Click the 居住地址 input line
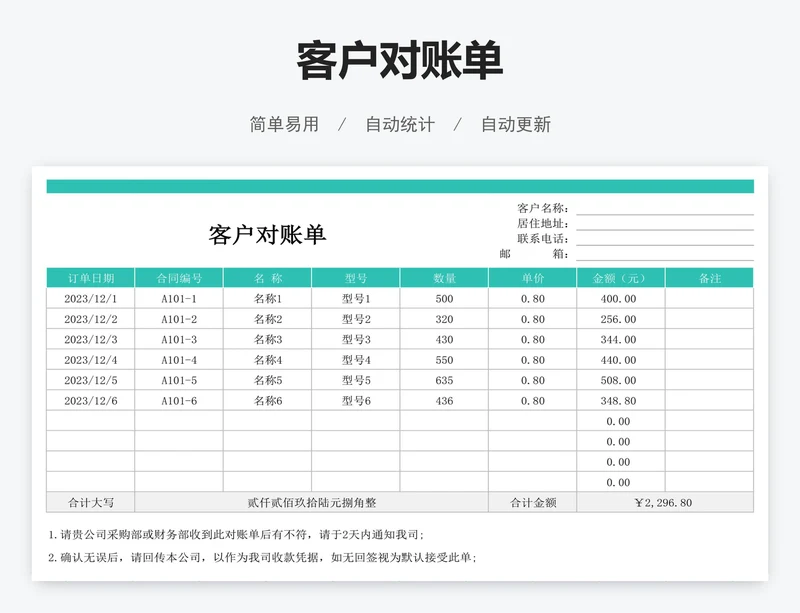This screenshot has width=800, height=613. click(x=665, y=224)
